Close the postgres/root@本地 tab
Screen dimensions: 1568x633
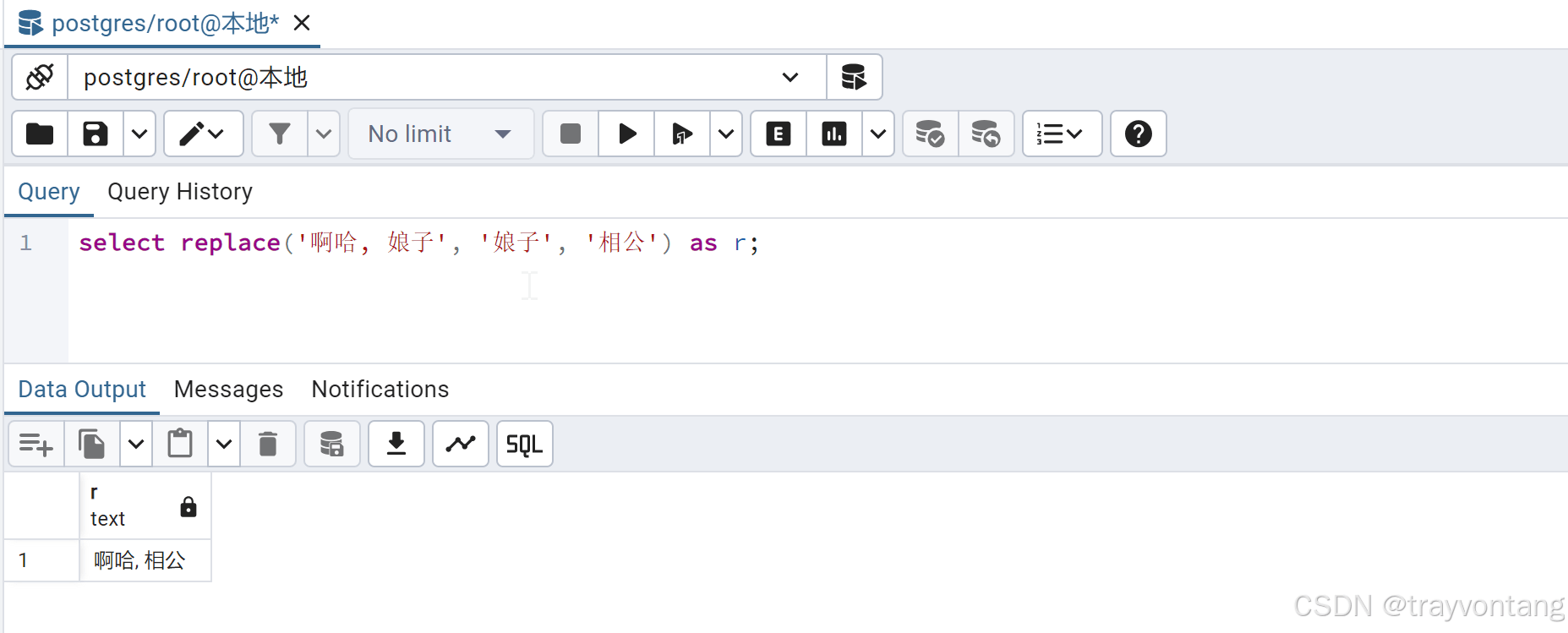[302, 23]
